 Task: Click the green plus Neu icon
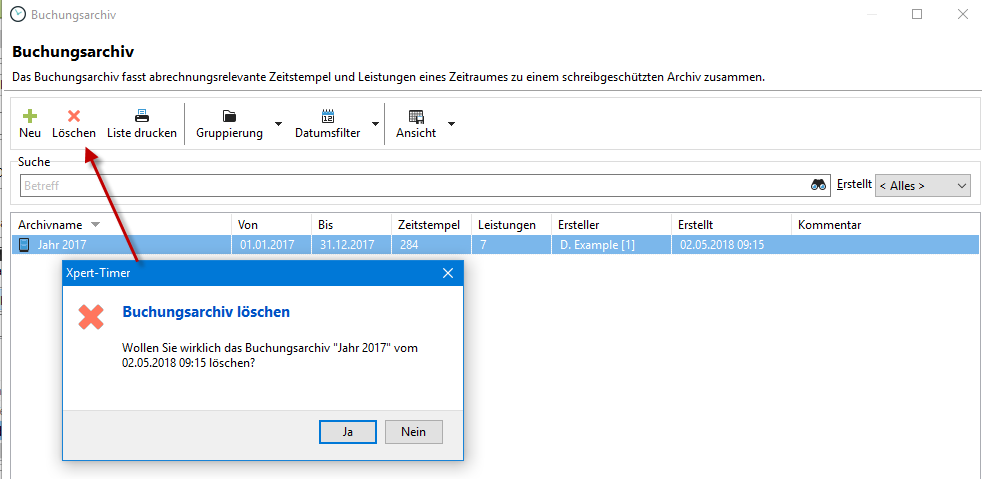click(30, 116)
